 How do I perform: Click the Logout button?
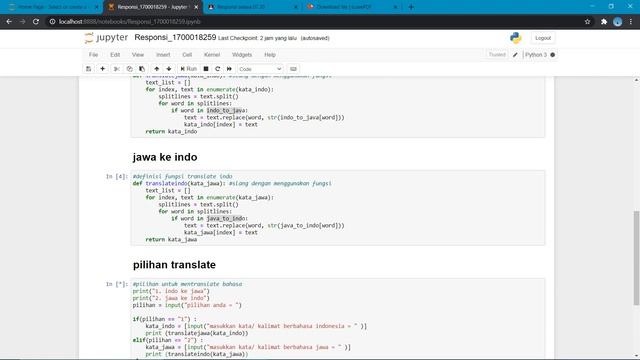click(543, 38)
